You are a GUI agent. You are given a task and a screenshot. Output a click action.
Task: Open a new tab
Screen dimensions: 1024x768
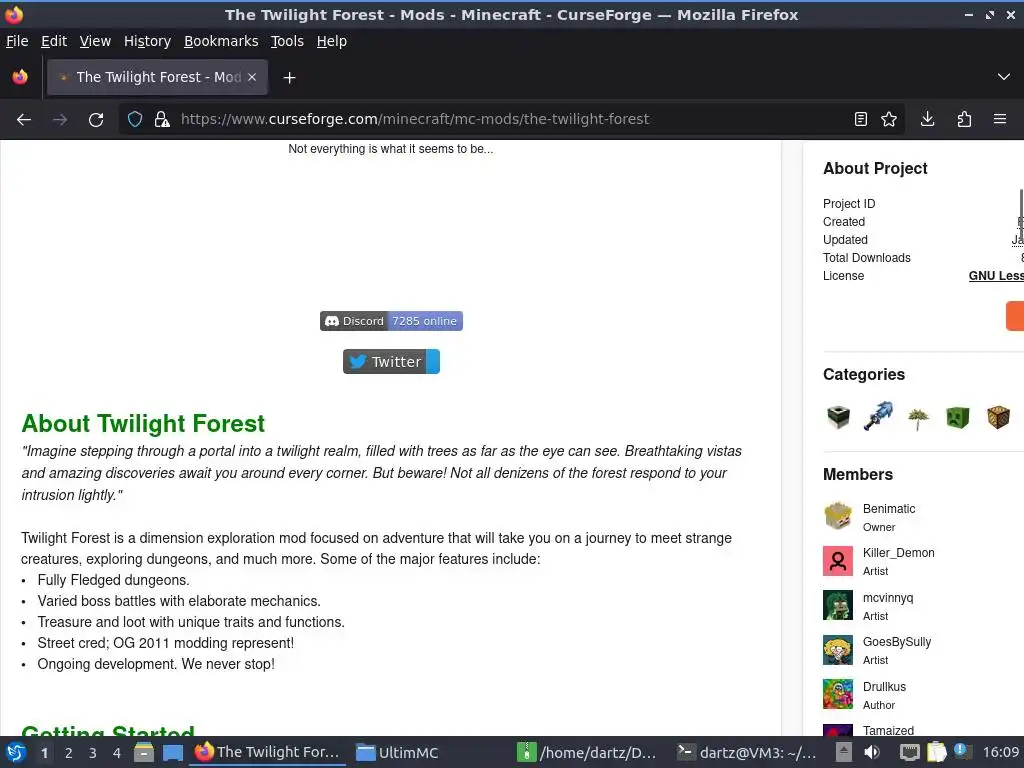(289, 78)
